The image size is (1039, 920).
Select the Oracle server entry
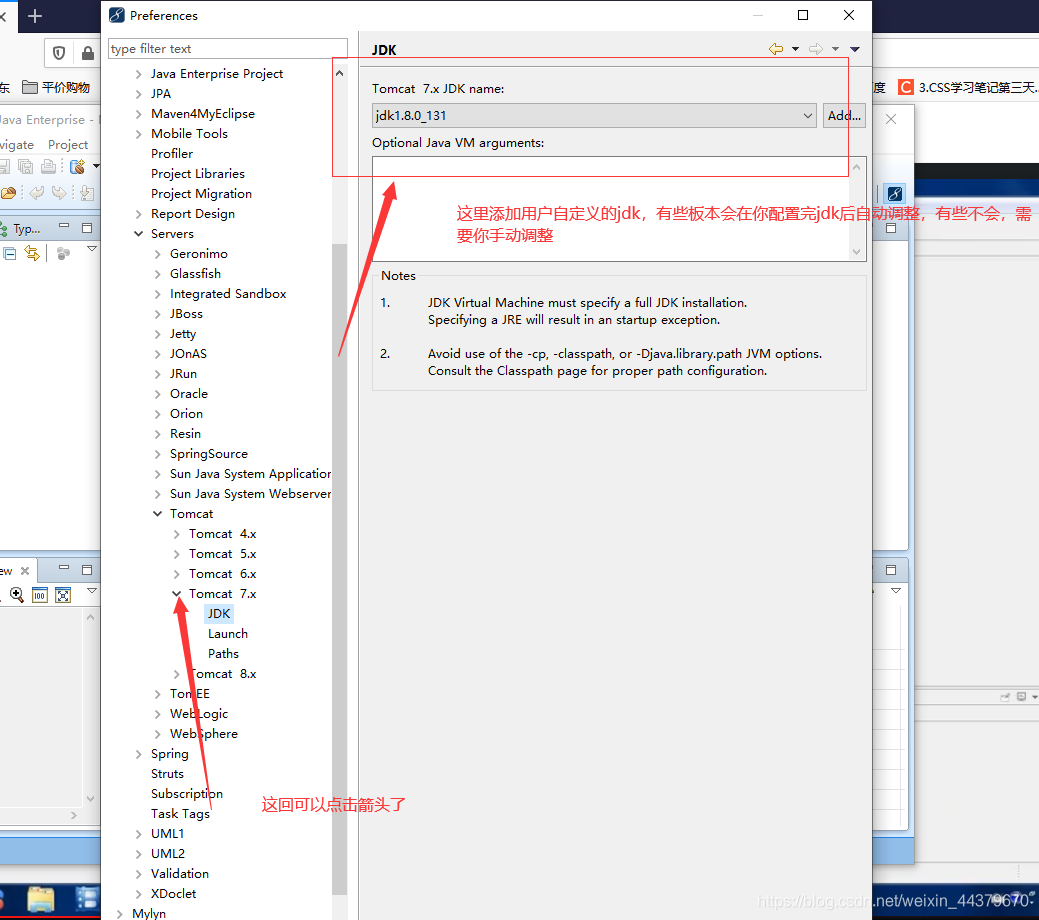(x=189, y=394)
